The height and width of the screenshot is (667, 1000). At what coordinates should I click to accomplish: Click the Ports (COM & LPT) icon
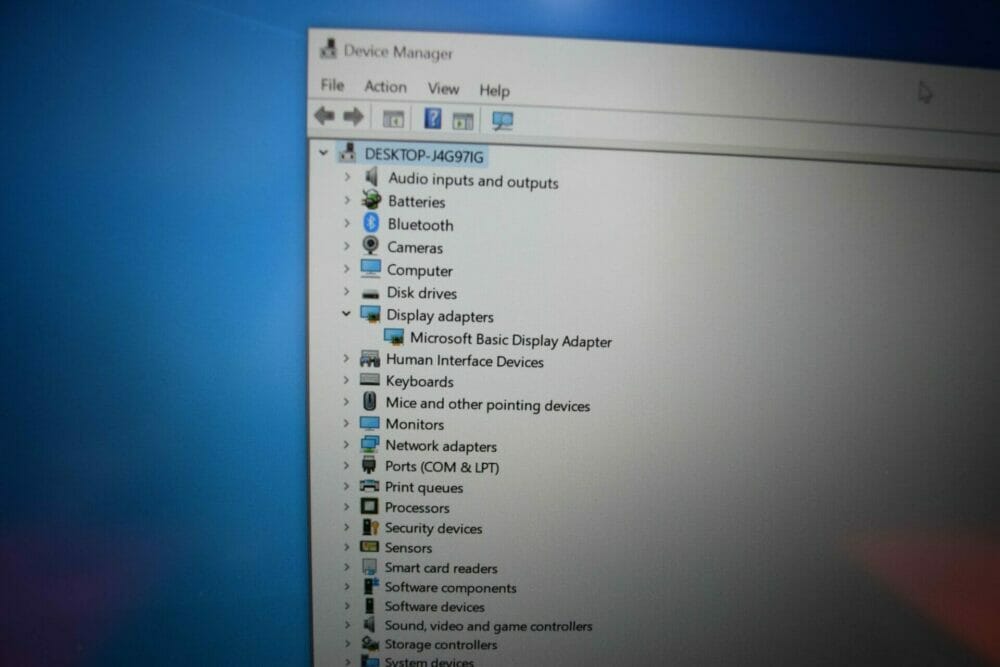pos(369,465)
